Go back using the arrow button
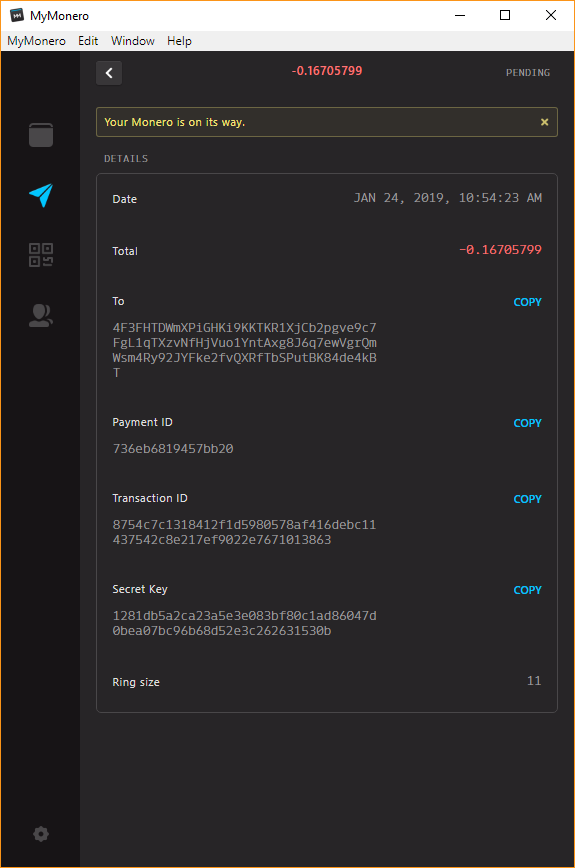This screenshot has width=575, height=868. point(109,73)
